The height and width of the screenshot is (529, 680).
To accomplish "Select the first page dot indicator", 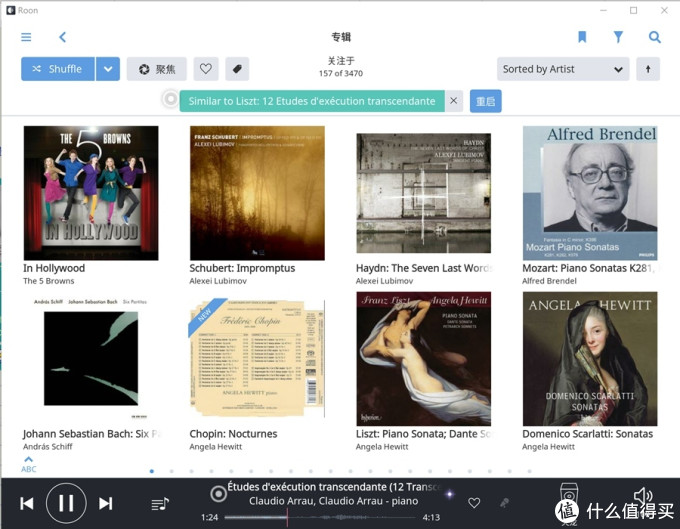I will coord(151,471).
